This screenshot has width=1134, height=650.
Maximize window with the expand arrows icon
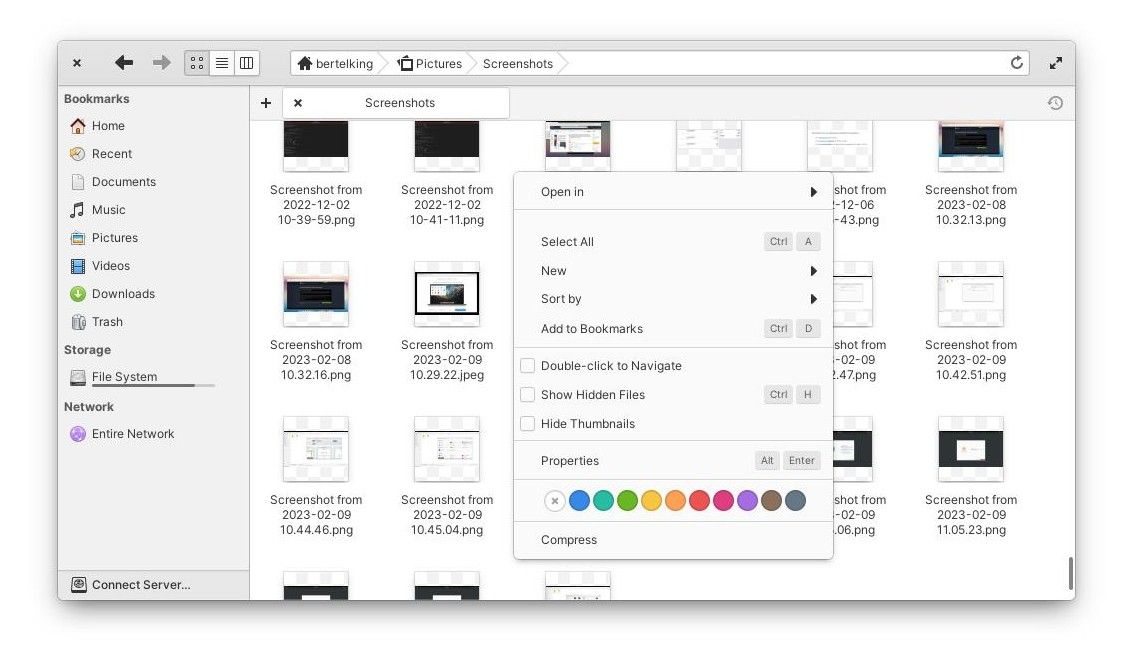click(x=1055, y=63)
